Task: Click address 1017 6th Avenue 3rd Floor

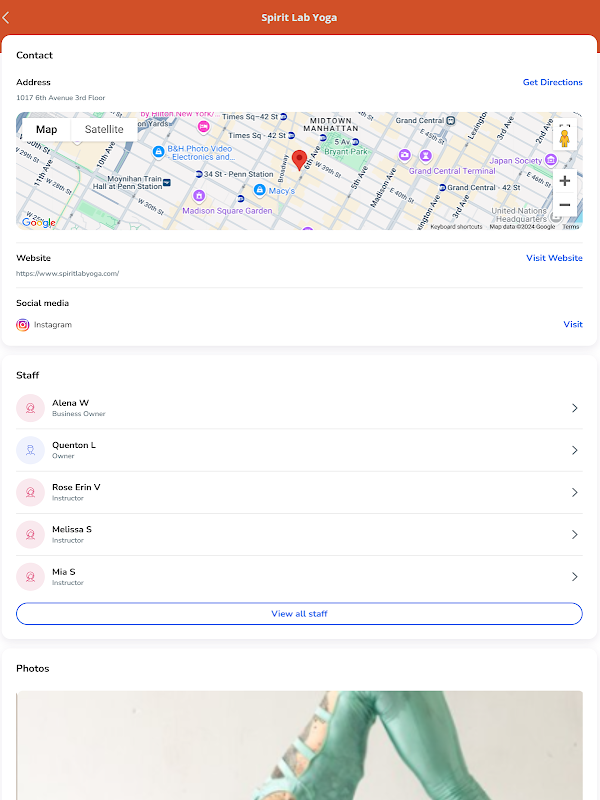Action: coord(61,97)
